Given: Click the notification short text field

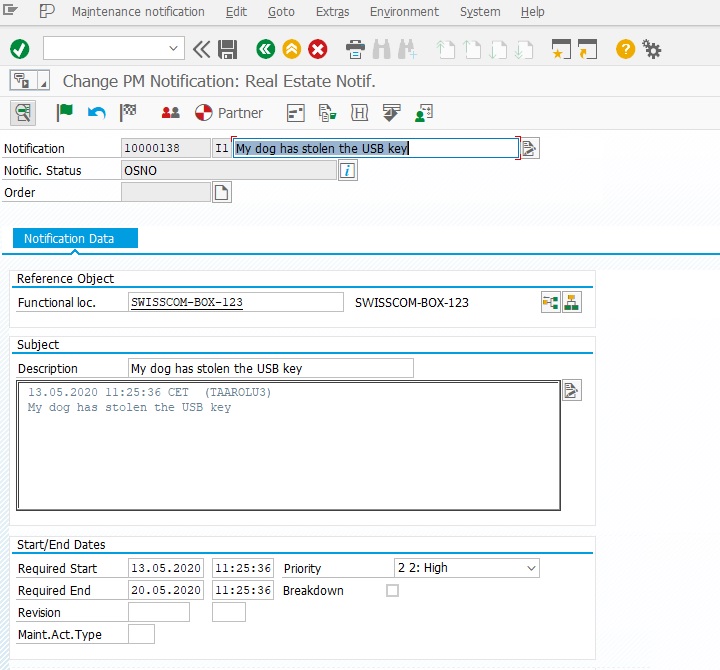Looking at the screenshot, I should (x=375, y=148).
